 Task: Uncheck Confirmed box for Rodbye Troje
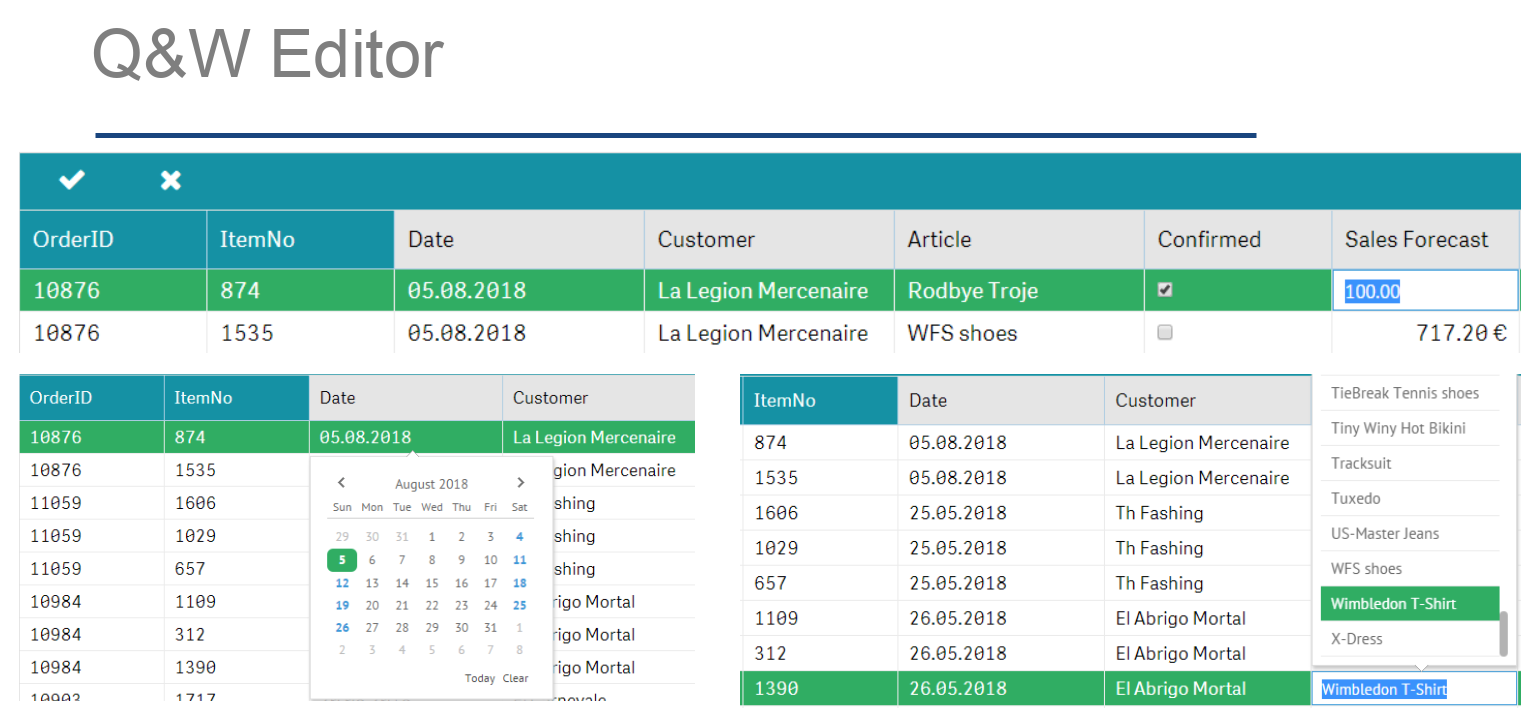click(1164, 290)
